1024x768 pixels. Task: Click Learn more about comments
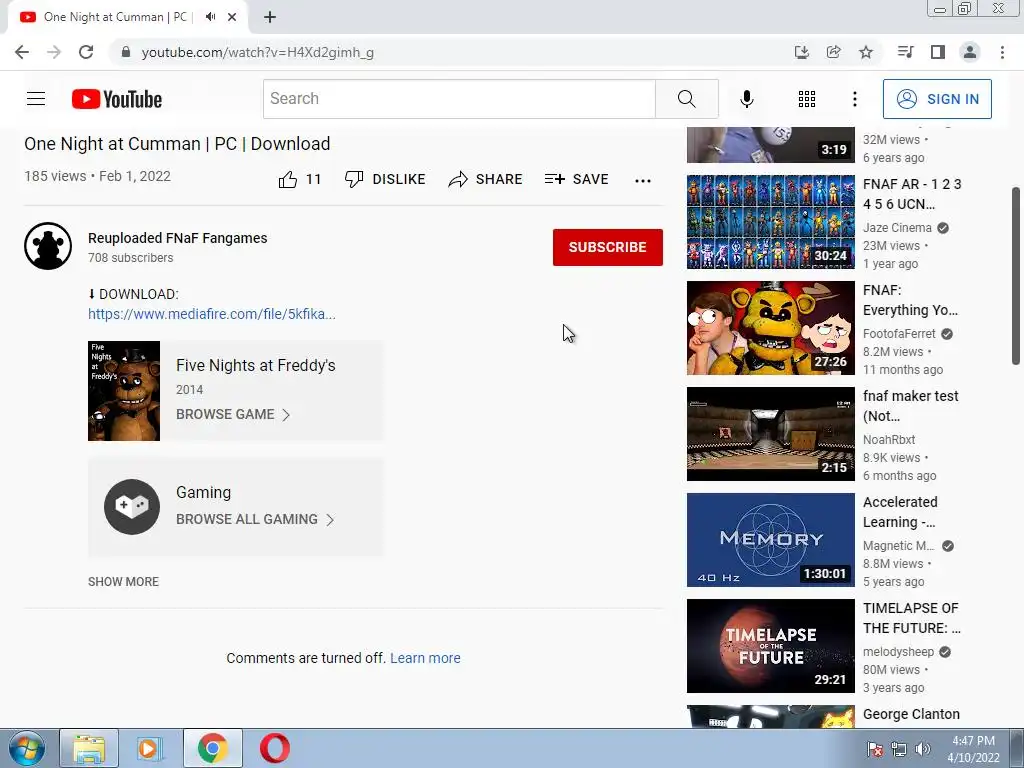coord(425,658)
